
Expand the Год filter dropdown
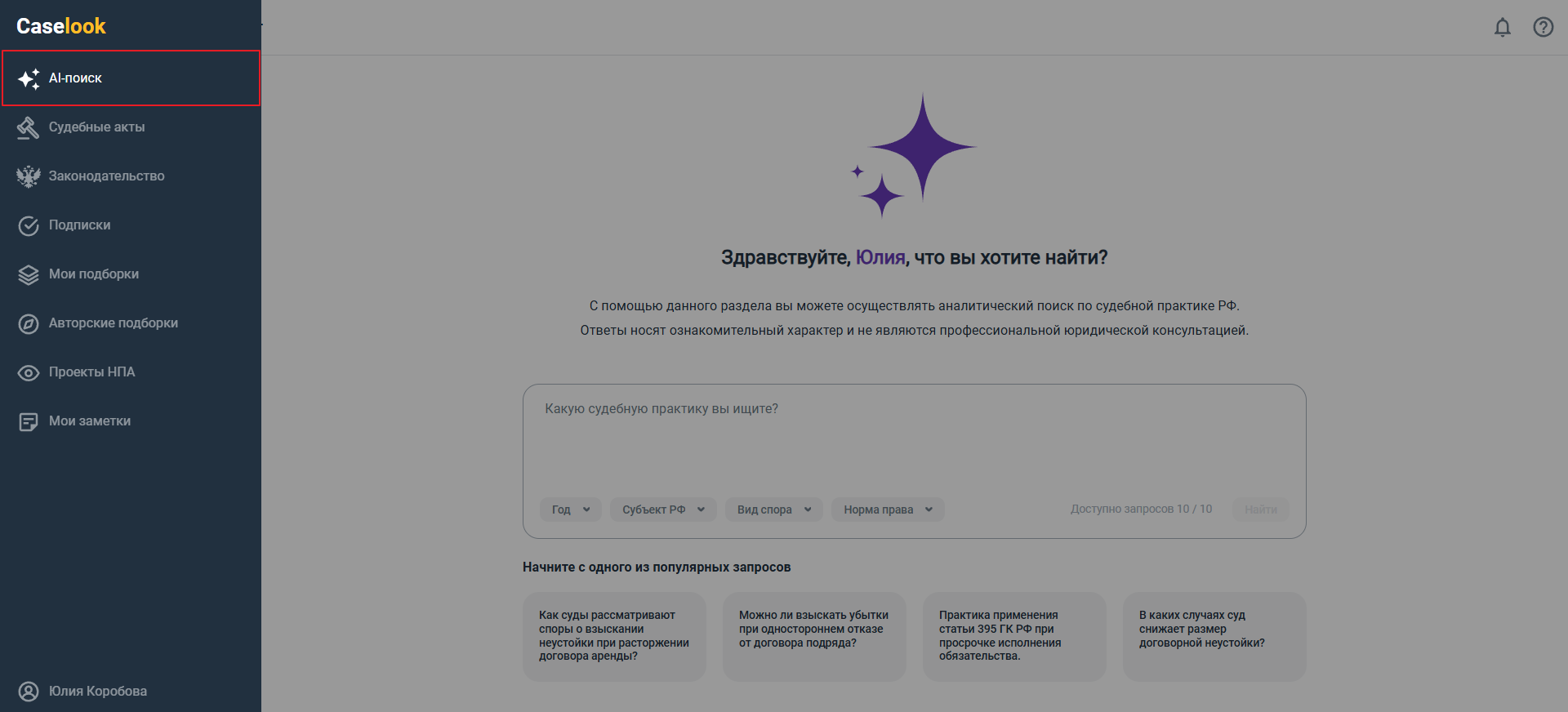(x=571, y=510)
